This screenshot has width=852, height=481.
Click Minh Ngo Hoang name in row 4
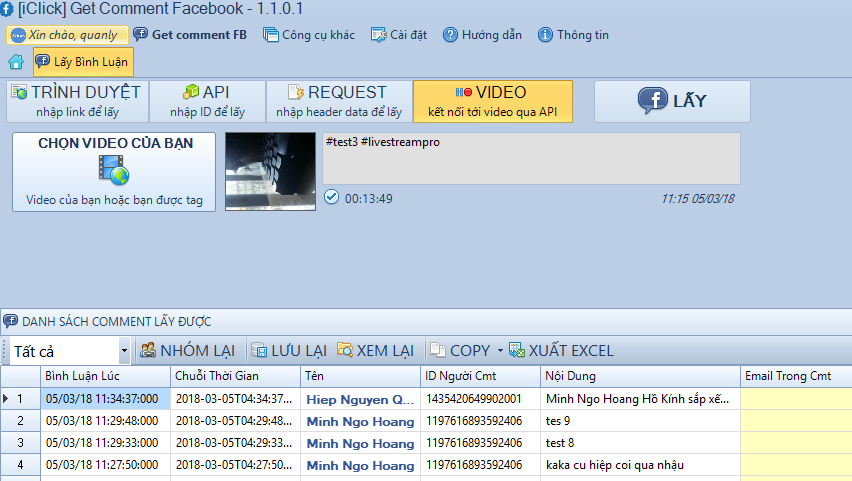360,466
